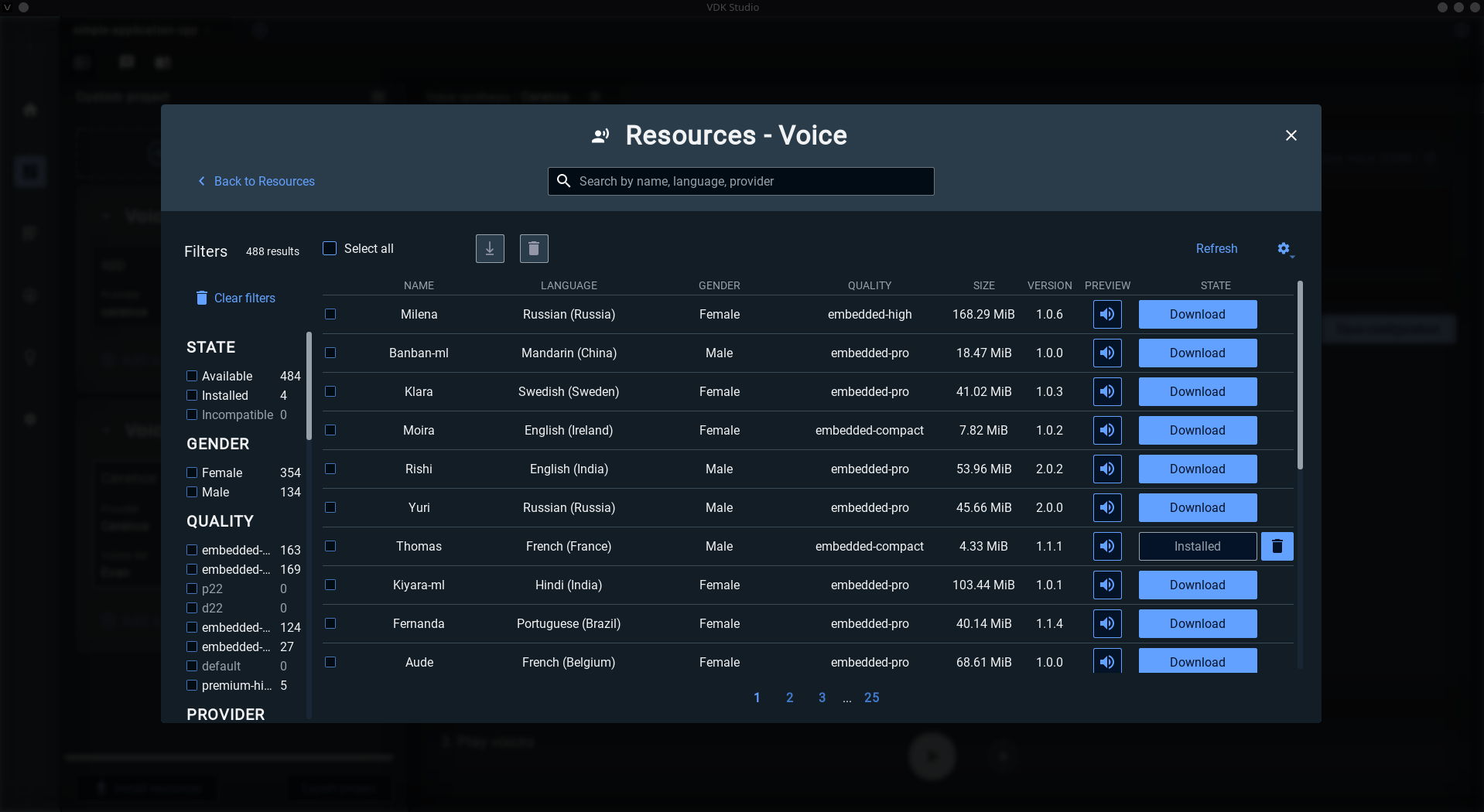Enable the Select all checkbox
This screenshot has width=1484, height=812.
point(330,248)
